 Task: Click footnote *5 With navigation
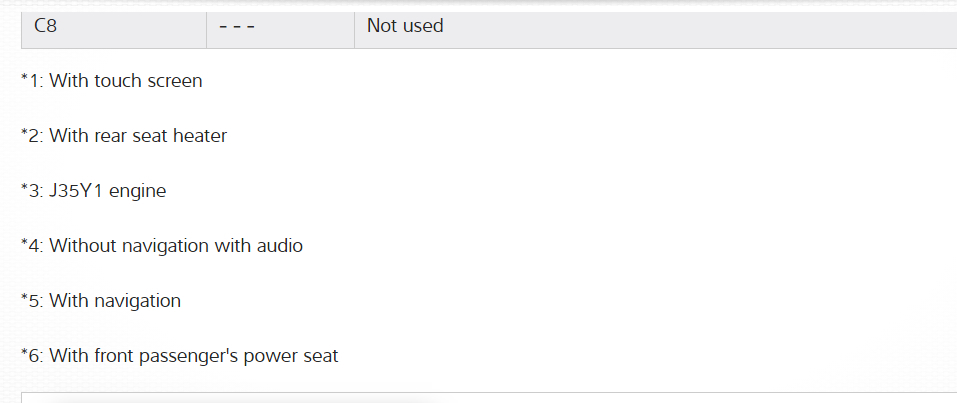pos(101,301)
